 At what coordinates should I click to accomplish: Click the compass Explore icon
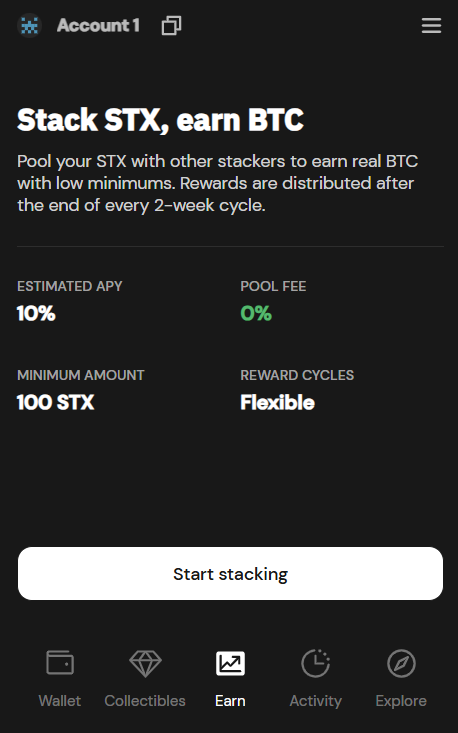(x=401, y=663)
